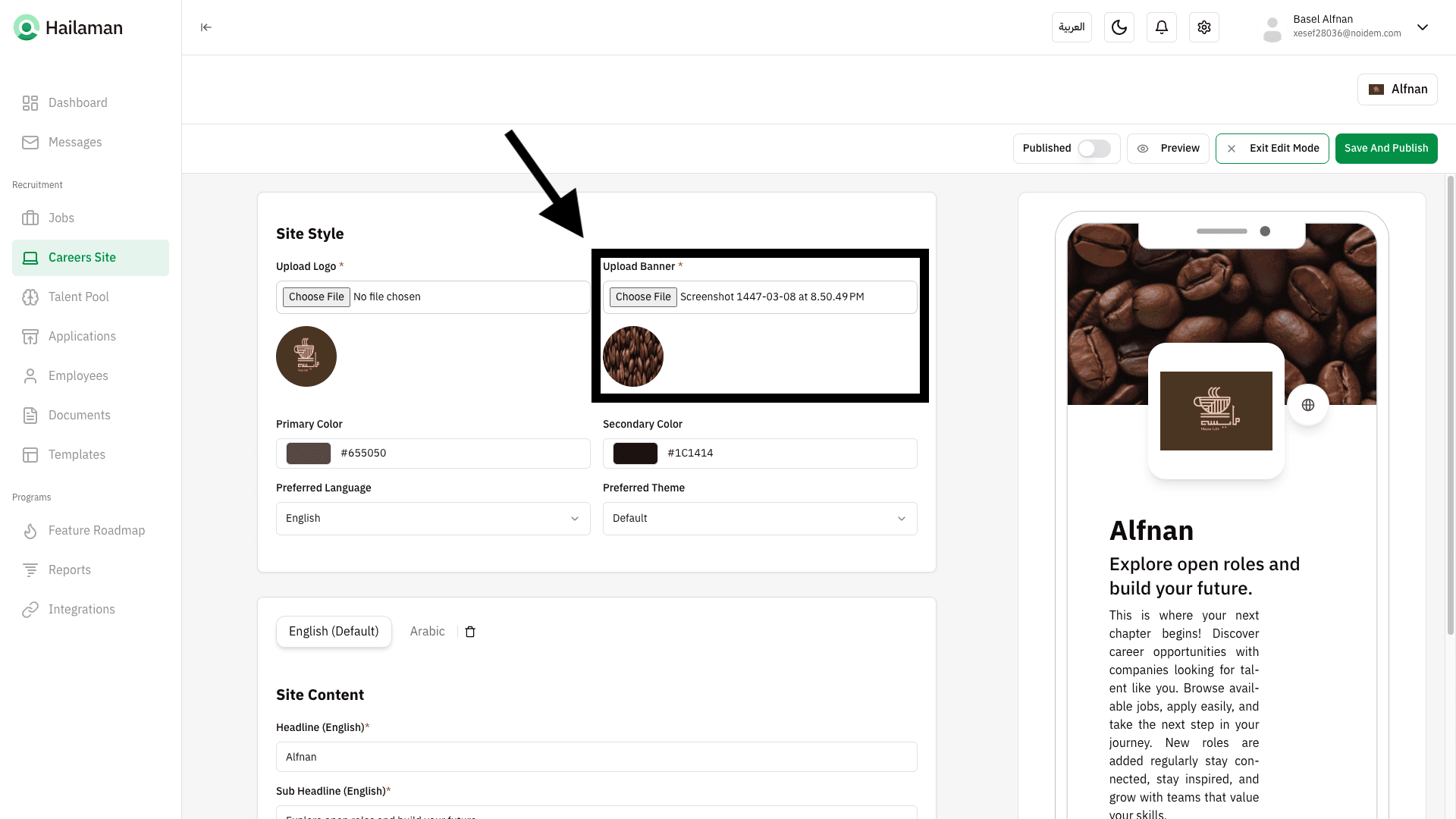Expand user account menu chevron
This screenshot has width=1456, height=819.
pos(1423,27)
